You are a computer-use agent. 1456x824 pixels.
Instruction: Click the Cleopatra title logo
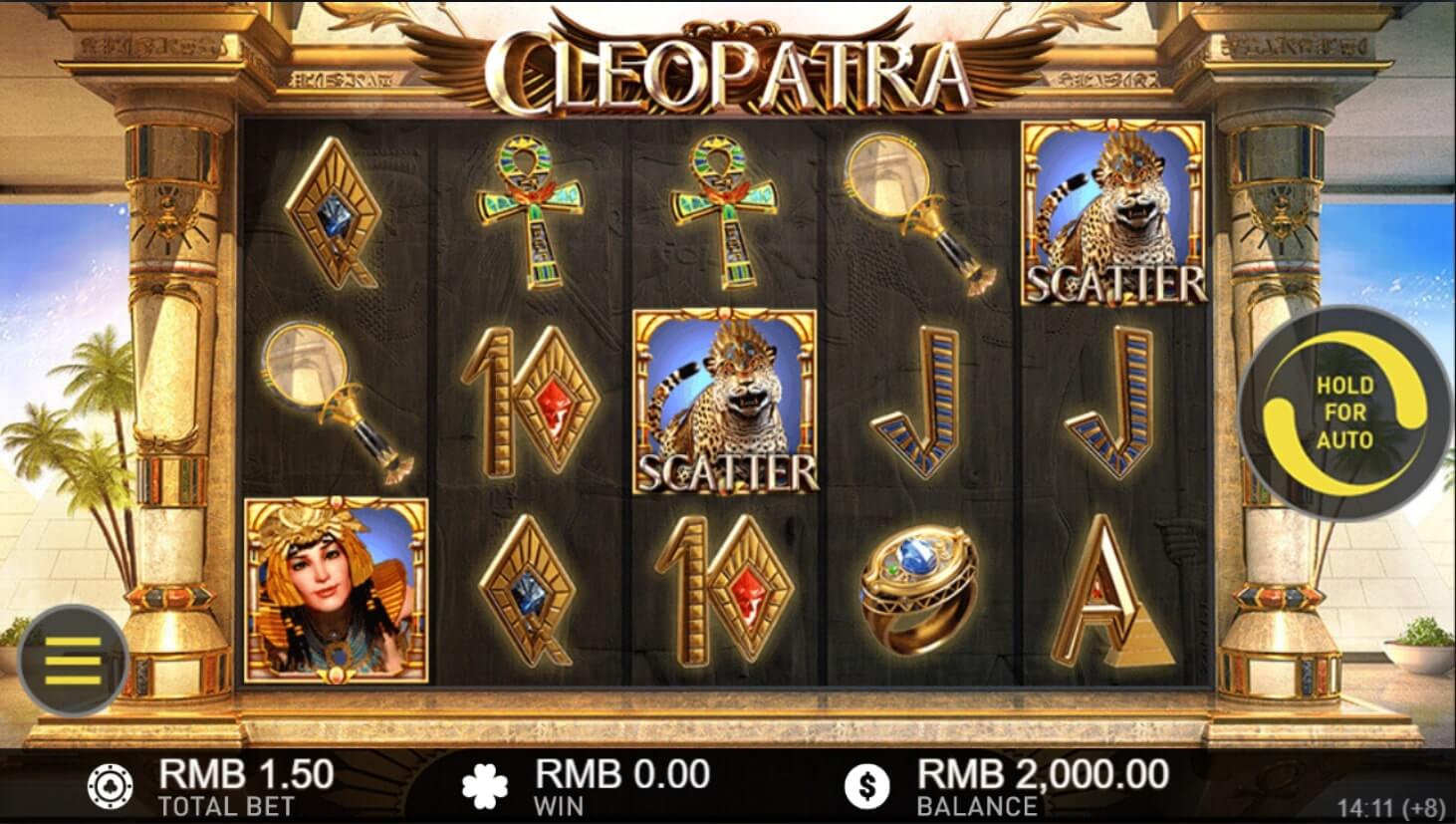click(728, 73)
